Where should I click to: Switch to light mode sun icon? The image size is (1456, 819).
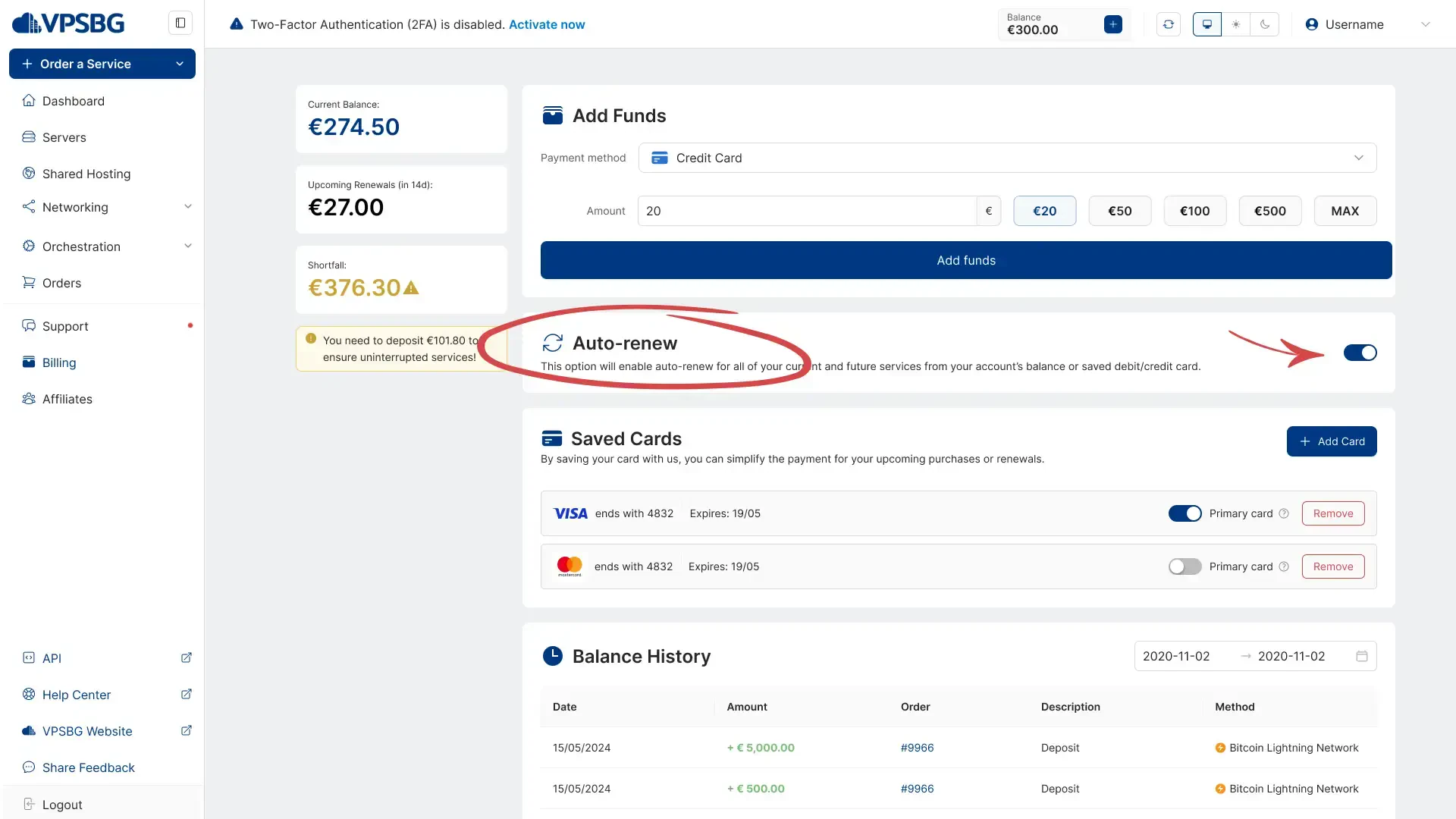pos(1236,24)
